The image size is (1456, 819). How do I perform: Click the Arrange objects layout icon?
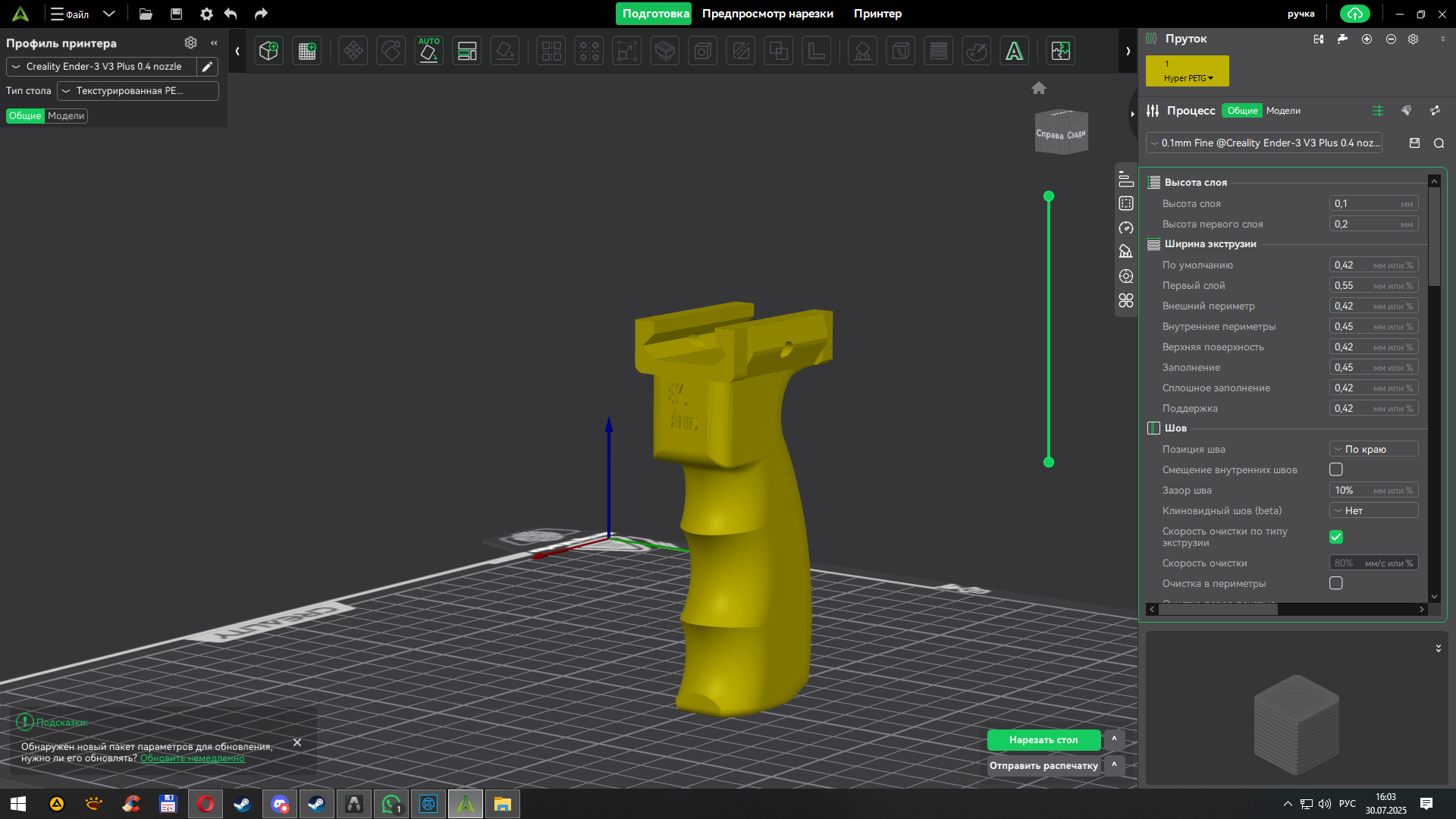pyautogui.click(x=467, y=51)
